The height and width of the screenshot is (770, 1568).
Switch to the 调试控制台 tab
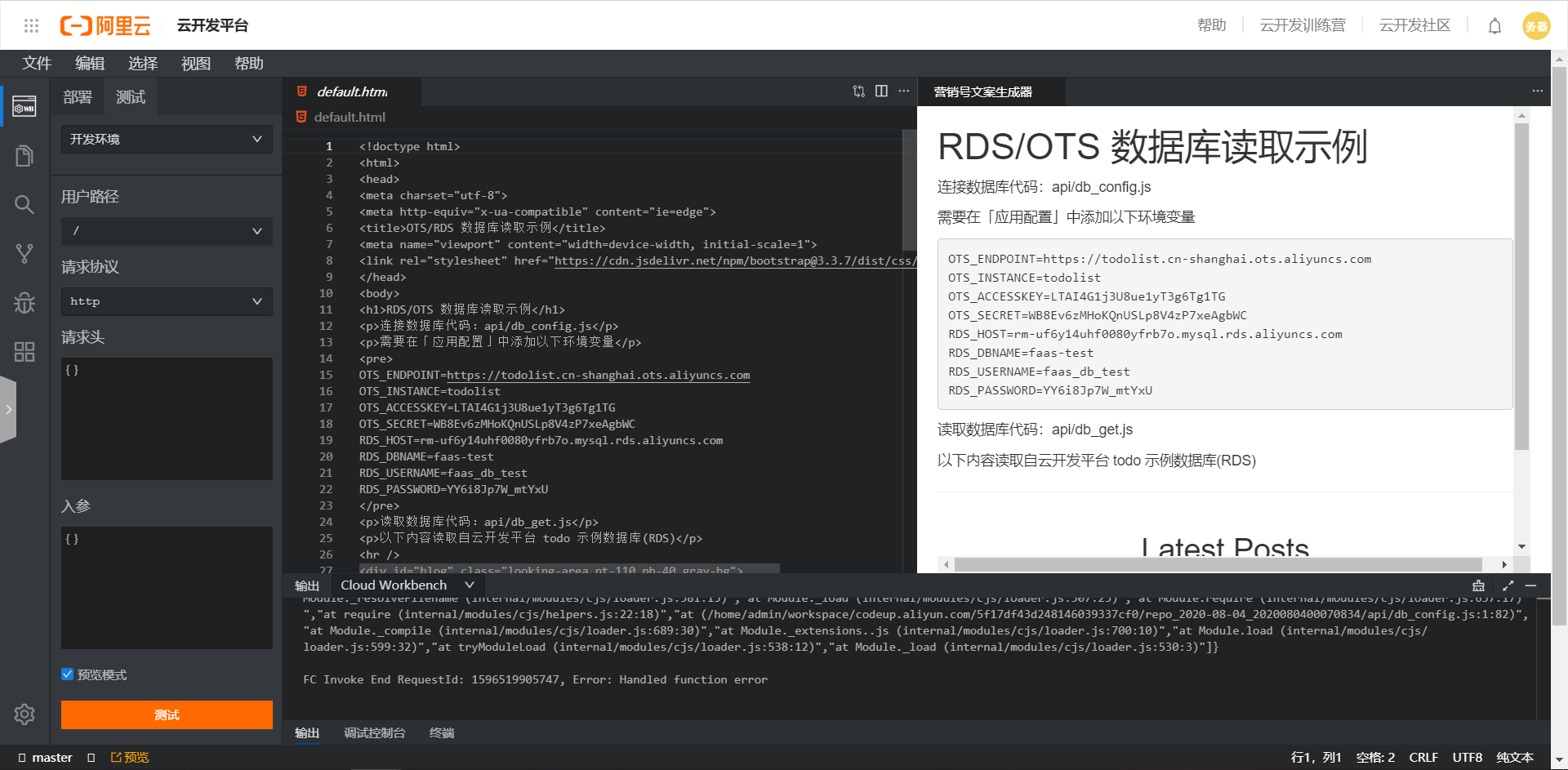pos(374,733)
